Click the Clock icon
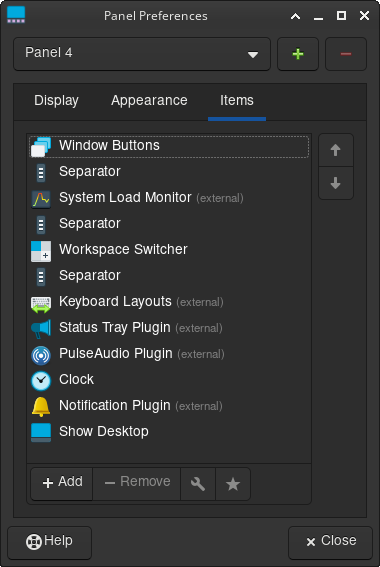Image resolution: width=380 pixels, height=567 pixels. (x=41, y=381)
